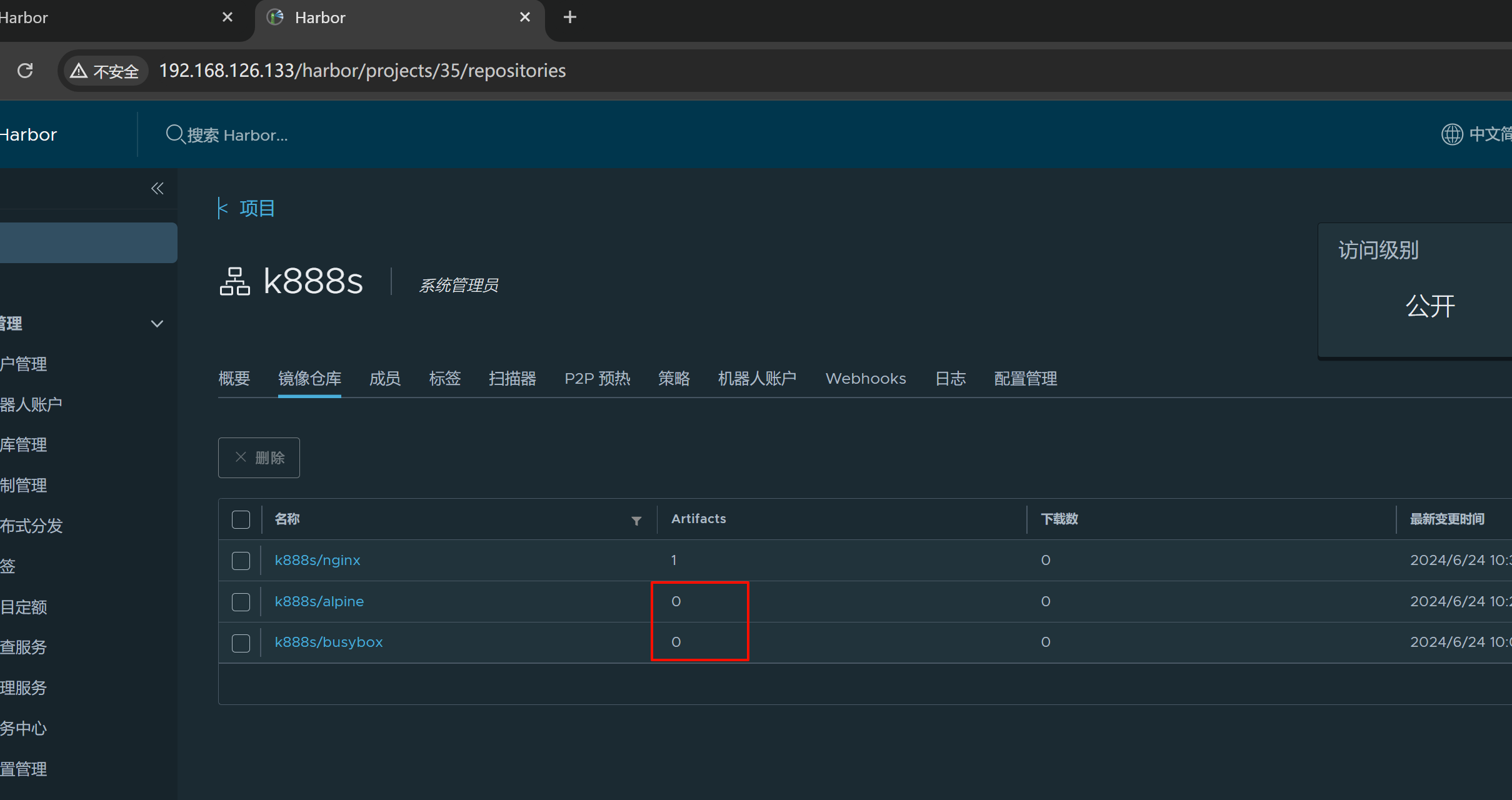Open the k888s/busybox repository link

point(329,642)
